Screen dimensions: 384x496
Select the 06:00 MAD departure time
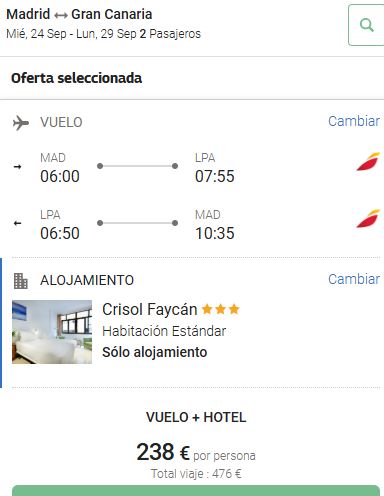point(60,176)
